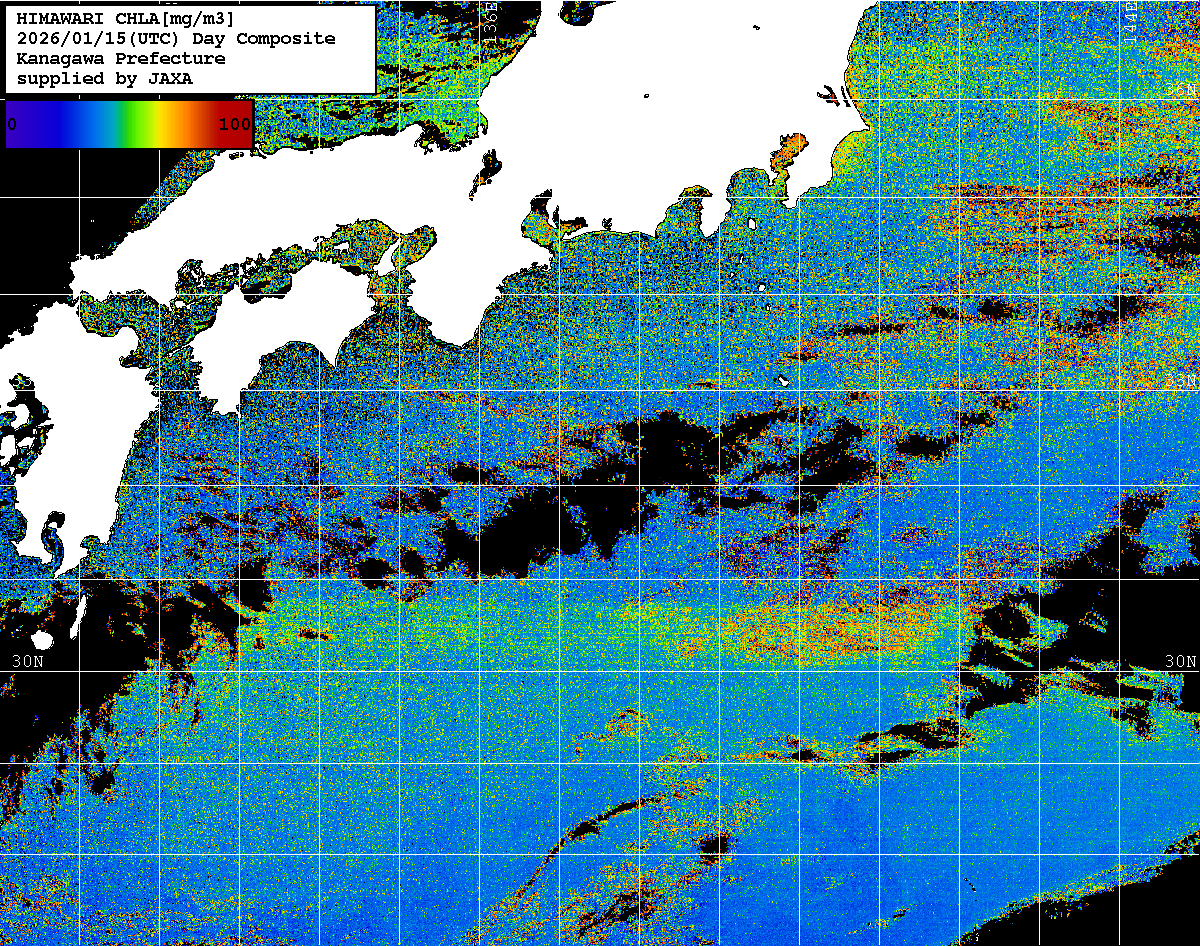Screen dimensions: 1200x946
Task: Select the 2026/01/15(UTC) Day Composite date line
Action: click(176, 38)
